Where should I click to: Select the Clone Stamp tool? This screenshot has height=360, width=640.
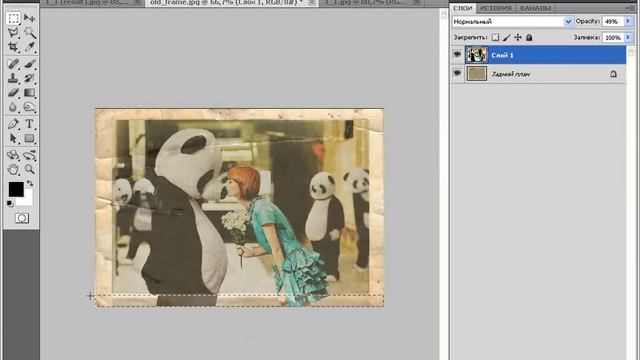[13, 78]
